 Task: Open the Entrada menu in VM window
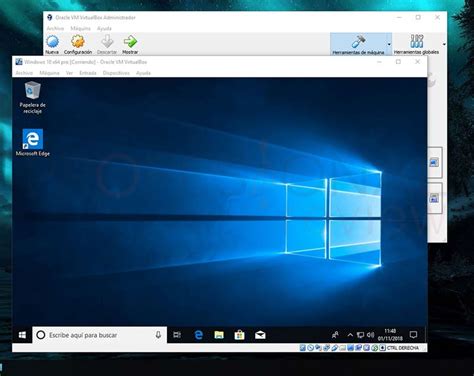tap(88, 73)
